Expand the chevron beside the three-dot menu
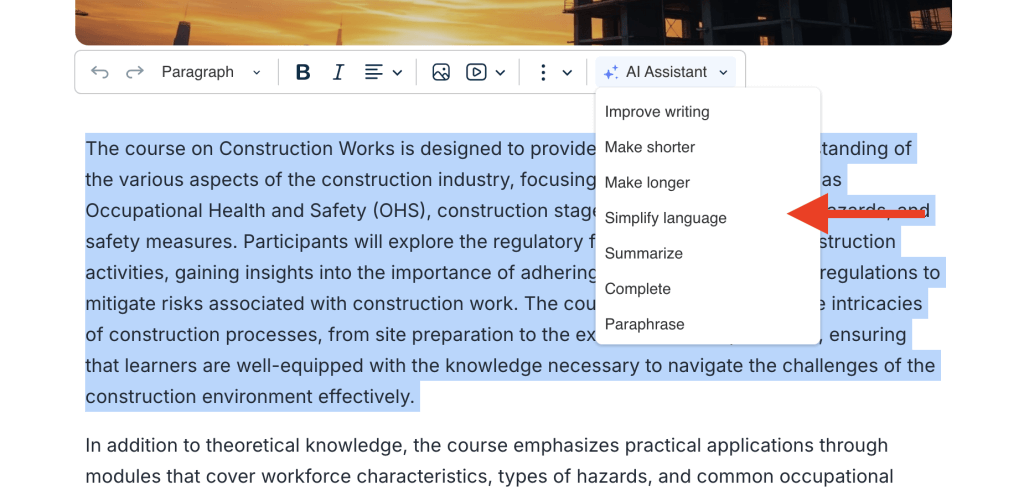 (567, 72)
